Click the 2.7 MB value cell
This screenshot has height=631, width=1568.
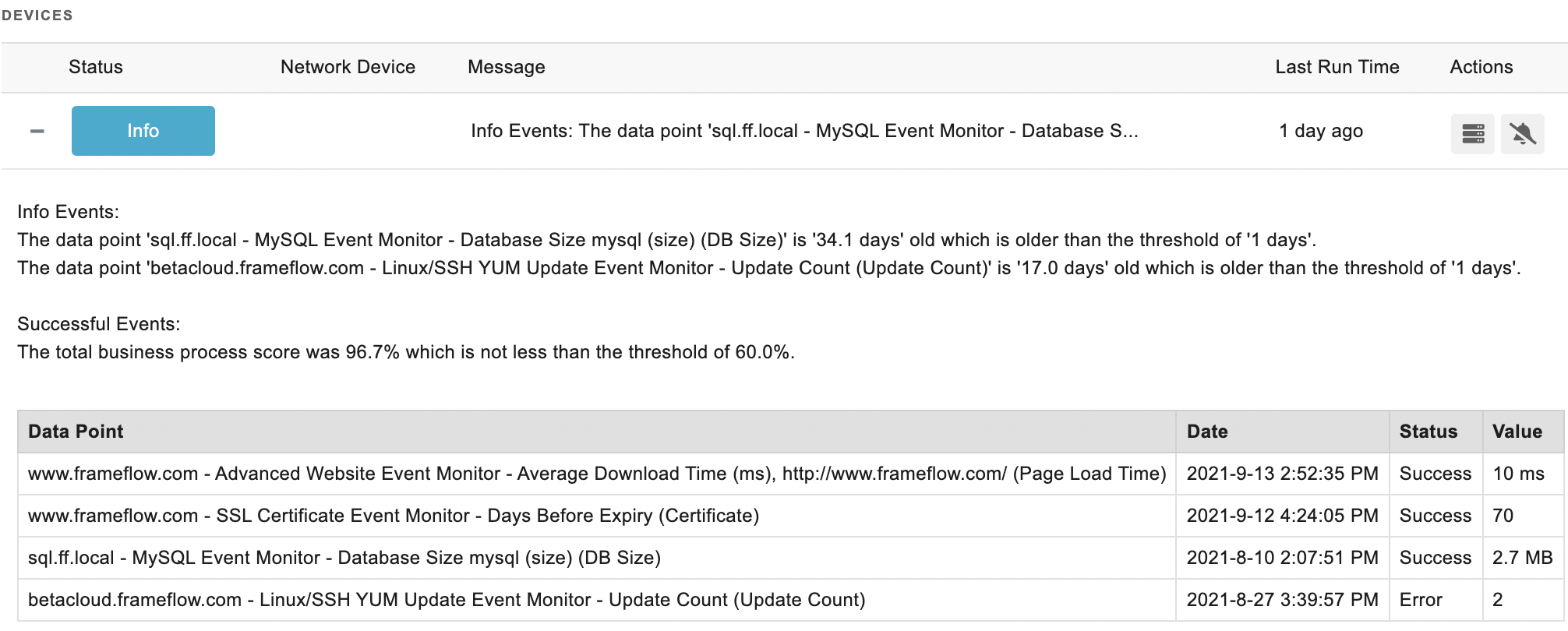[1523, 558]
